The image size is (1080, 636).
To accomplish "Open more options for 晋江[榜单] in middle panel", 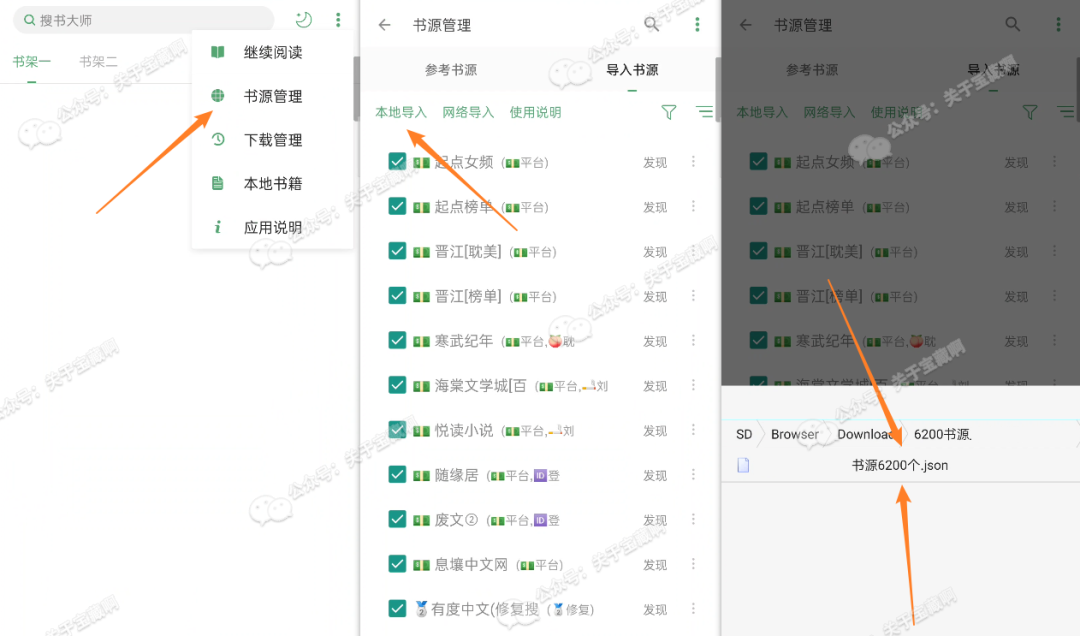I will coord(694,296).
